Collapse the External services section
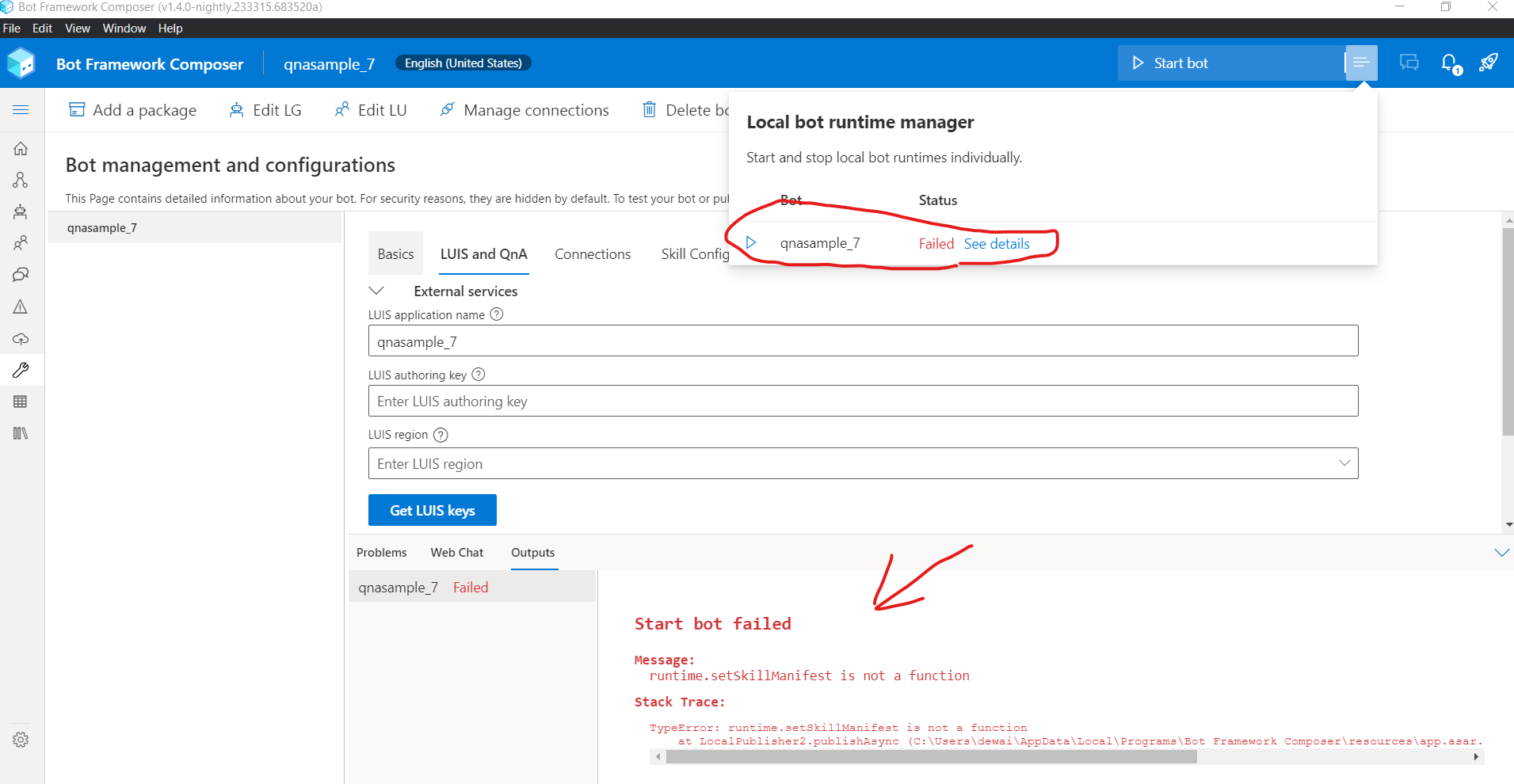 click(x=378, y=291)
